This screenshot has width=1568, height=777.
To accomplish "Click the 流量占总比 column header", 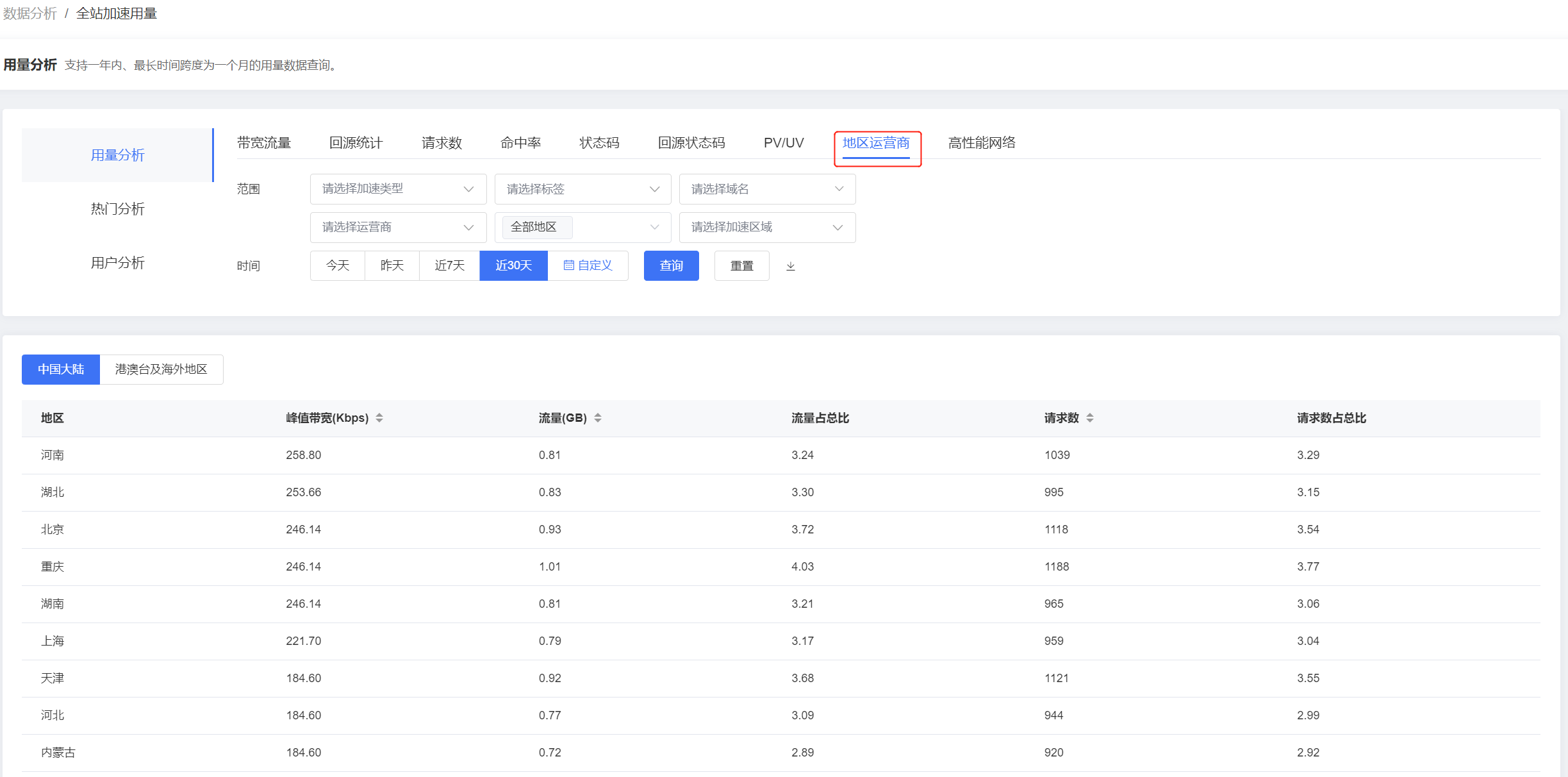I will pyautogui.click(x=820, y=418).
